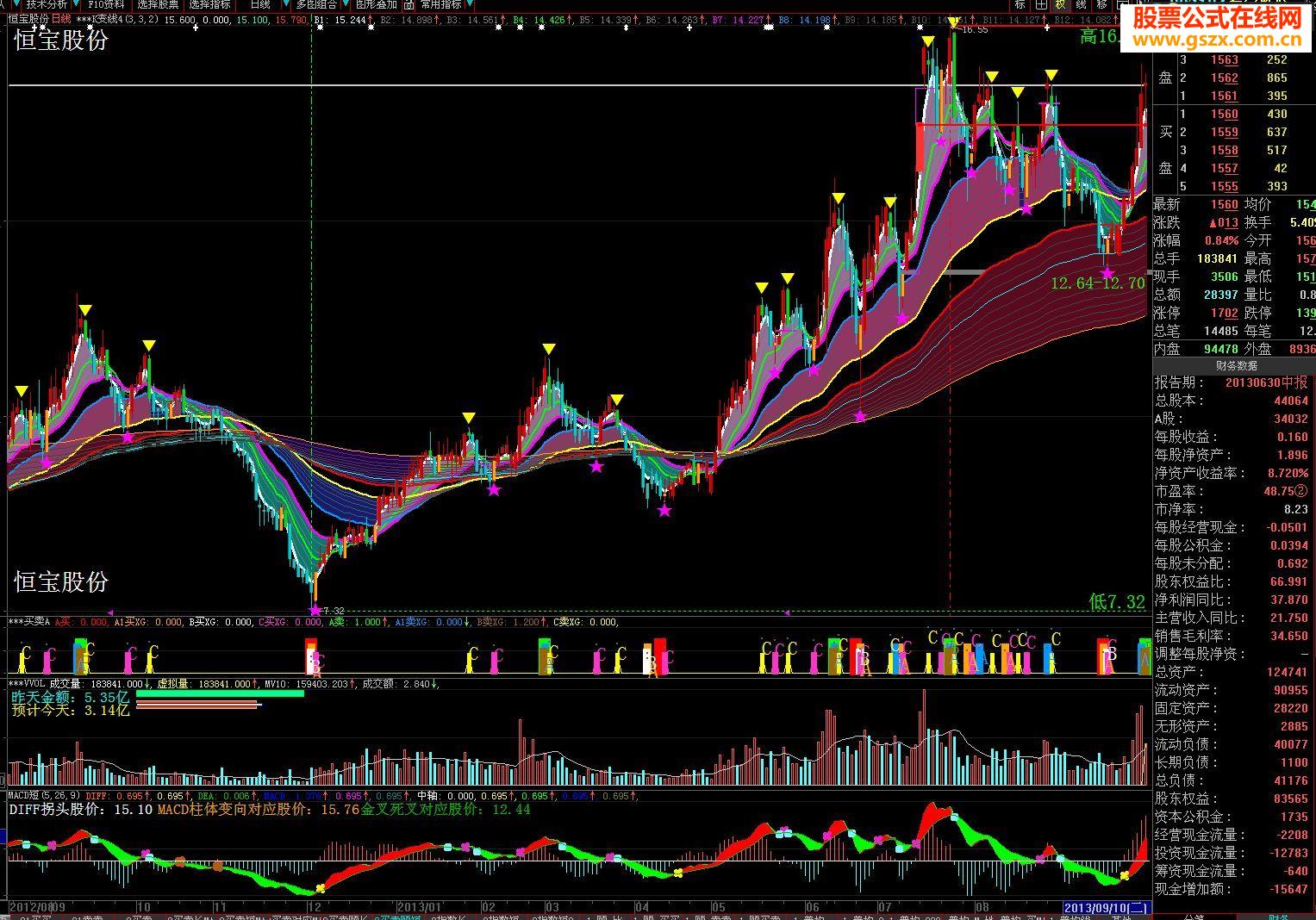The height and width of the screenshot is (920, 1316).
Task: Click the 市盈率 value 48.75
Action: coord(1279,491)
